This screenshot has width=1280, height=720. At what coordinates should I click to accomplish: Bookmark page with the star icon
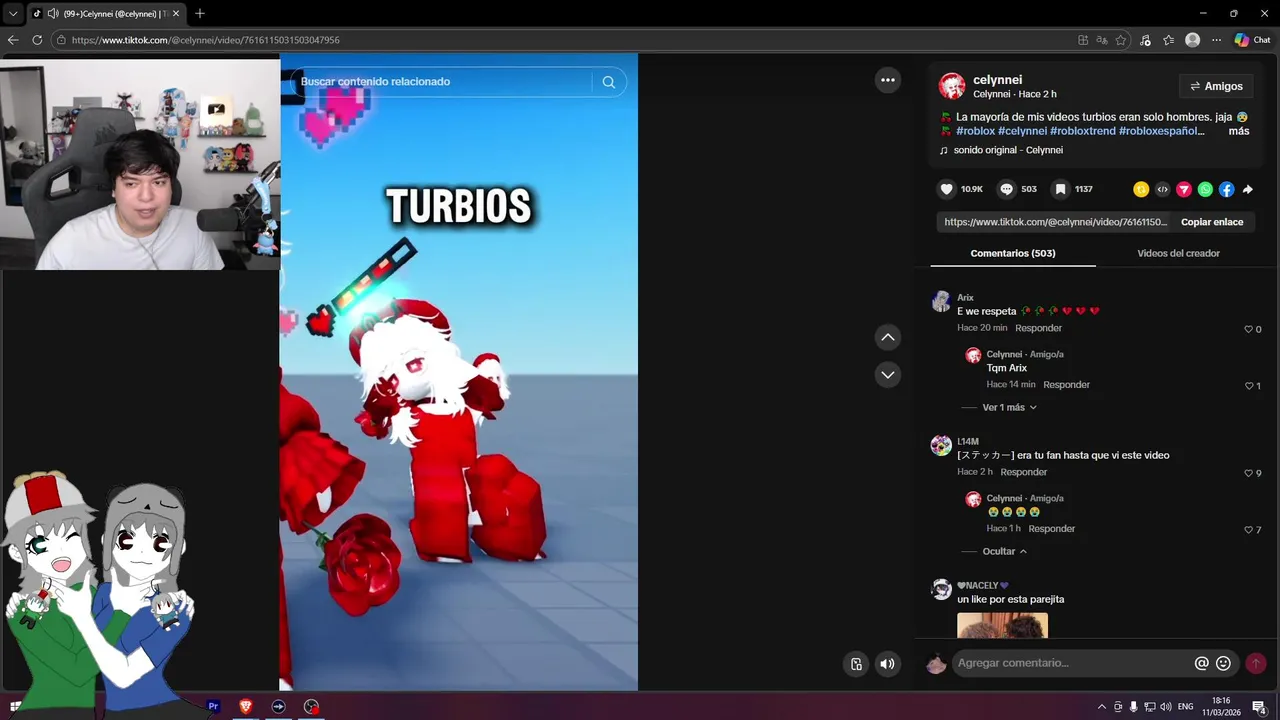click(1121, 40)
